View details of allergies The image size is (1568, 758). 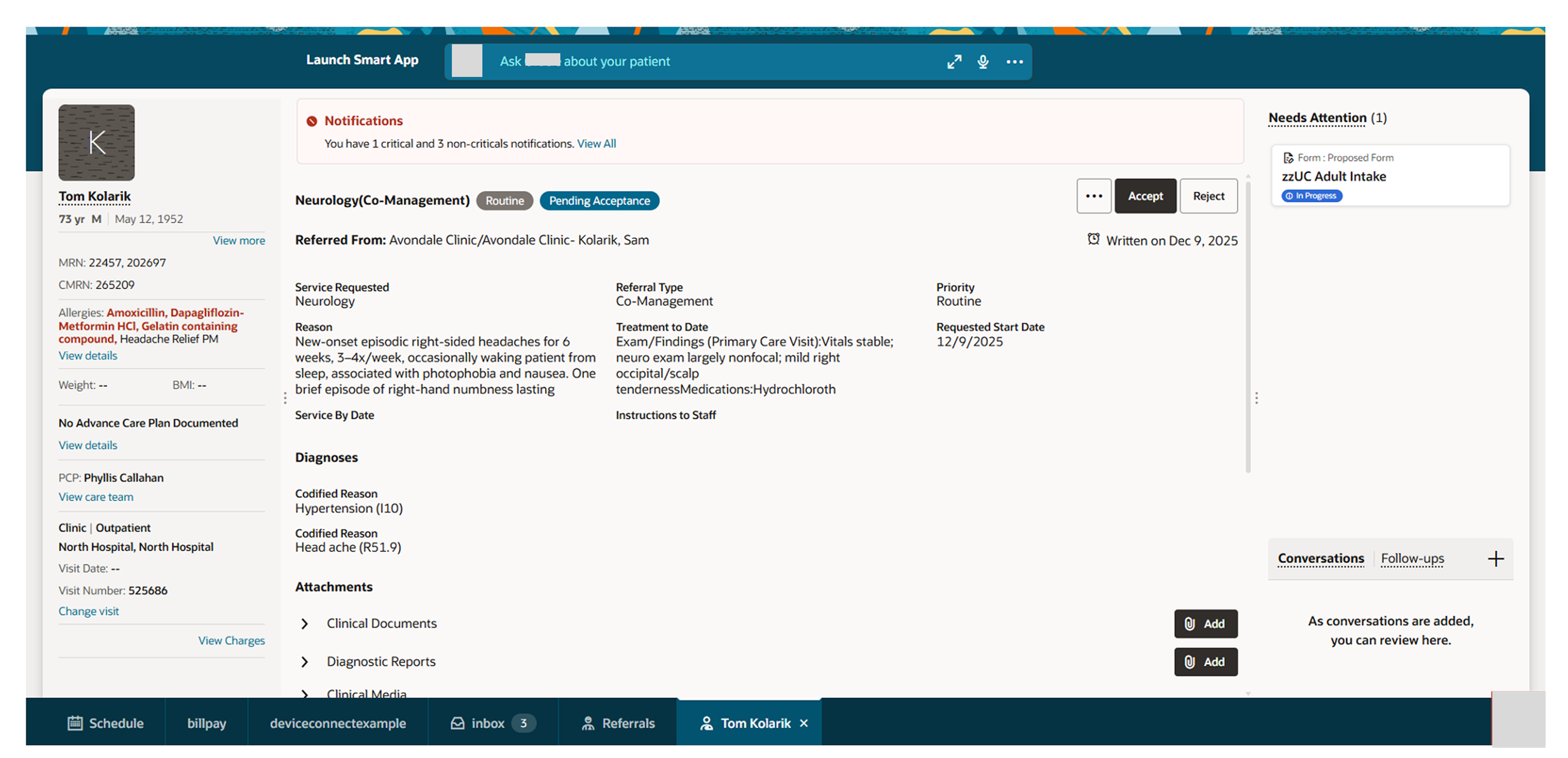(x=88, y=355)
